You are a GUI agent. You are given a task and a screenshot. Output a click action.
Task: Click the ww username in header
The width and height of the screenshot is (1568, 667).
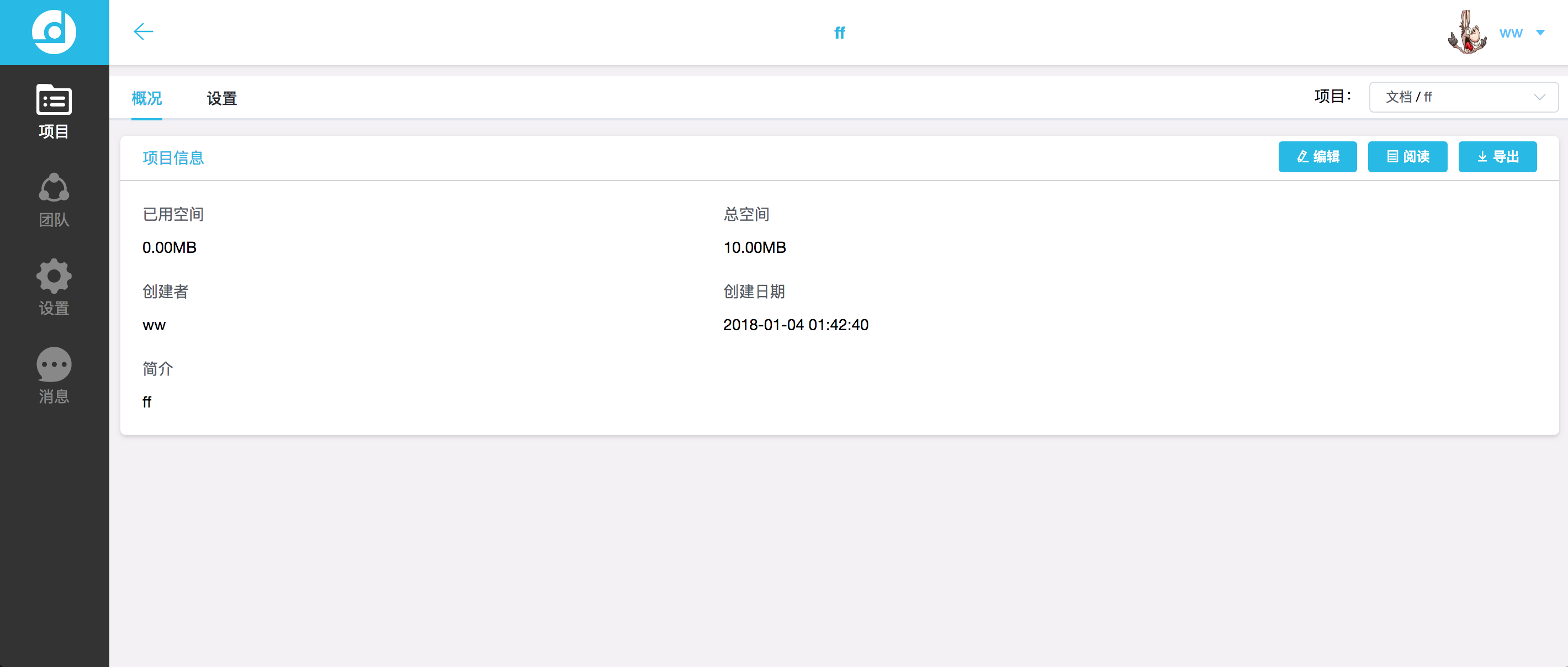pos(1510,33)
